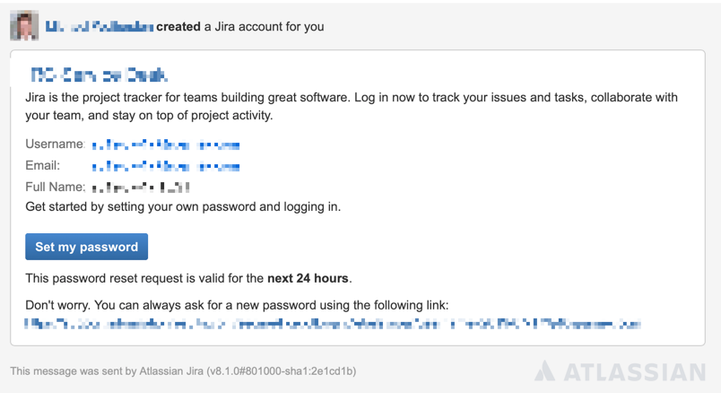
Task: Click the "Get started by setting" sentence
Action: pyautogui.click(x=183, y=207)
